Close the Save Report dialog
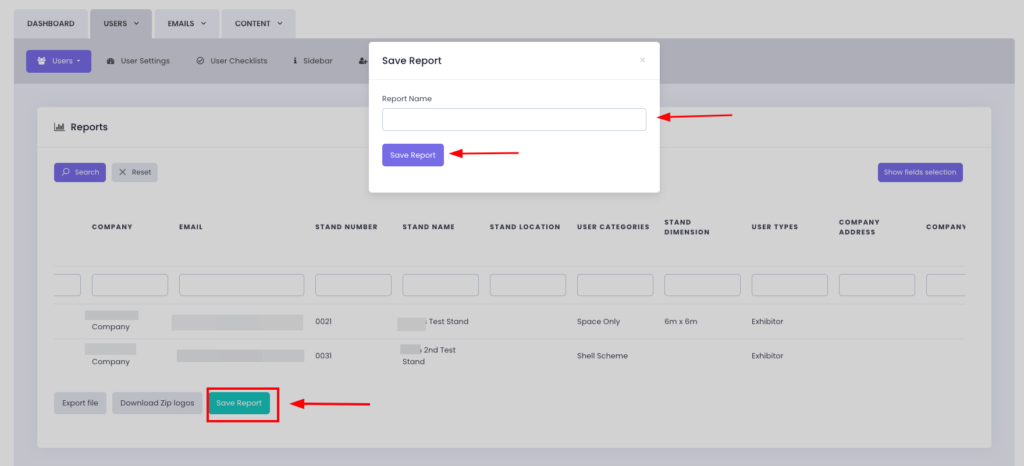The image size is (1024, 466). [642, 60]
